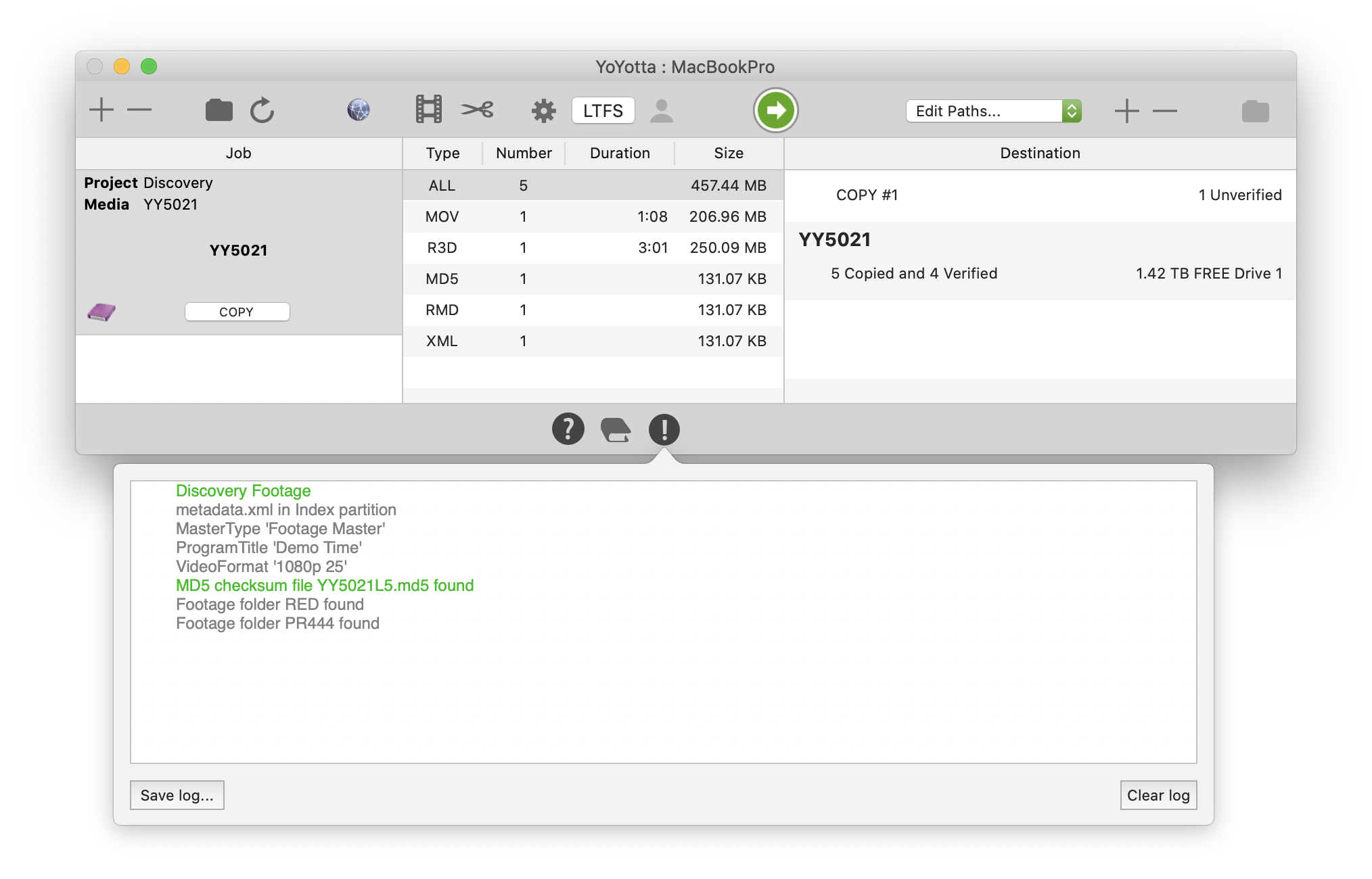
Task: Click the remove job minus icon
Action: [x=139, y=110]
